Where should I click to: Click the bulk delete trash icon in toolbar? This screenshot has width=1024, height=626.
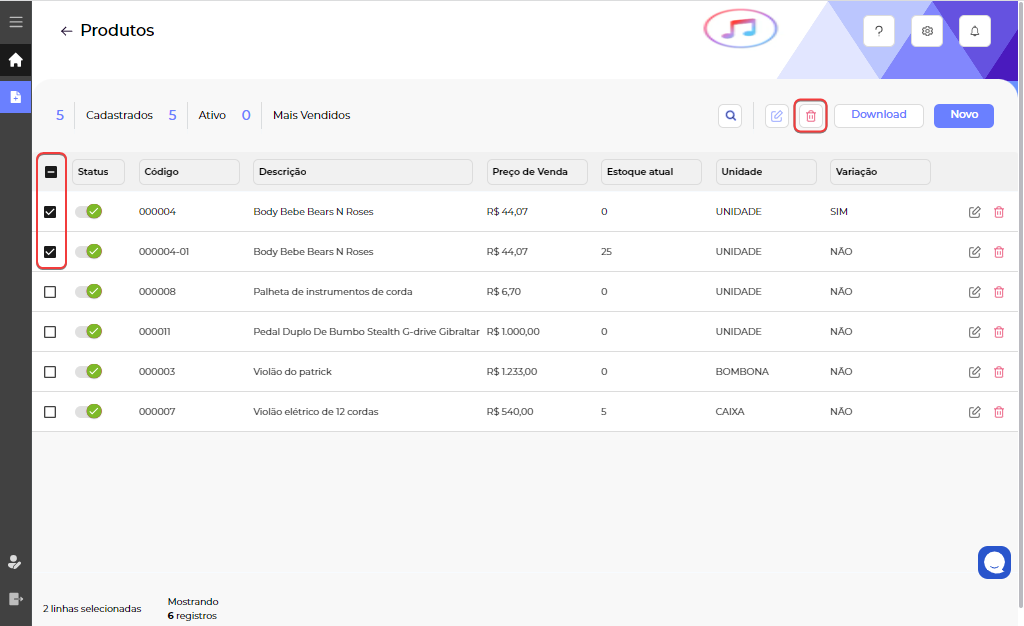tap(810, 116)
